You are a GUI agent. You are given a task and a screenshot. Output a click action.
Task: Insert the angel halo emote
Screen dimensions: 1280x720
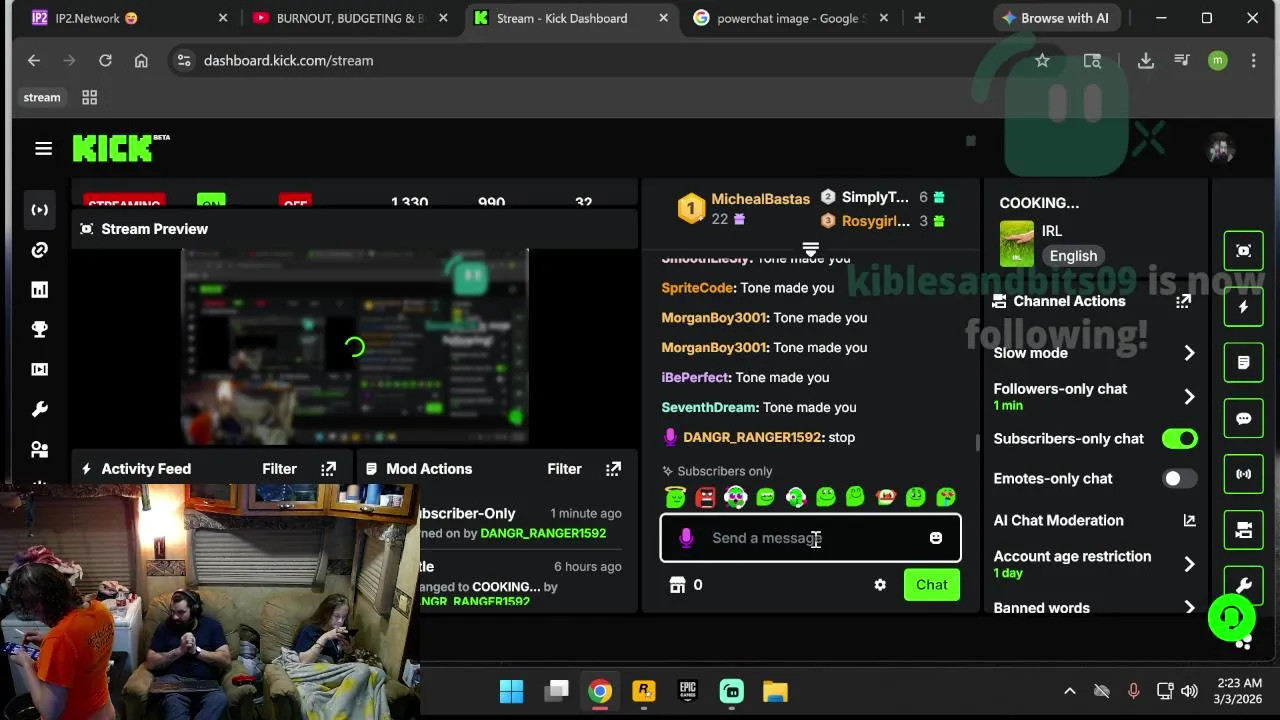676,497
